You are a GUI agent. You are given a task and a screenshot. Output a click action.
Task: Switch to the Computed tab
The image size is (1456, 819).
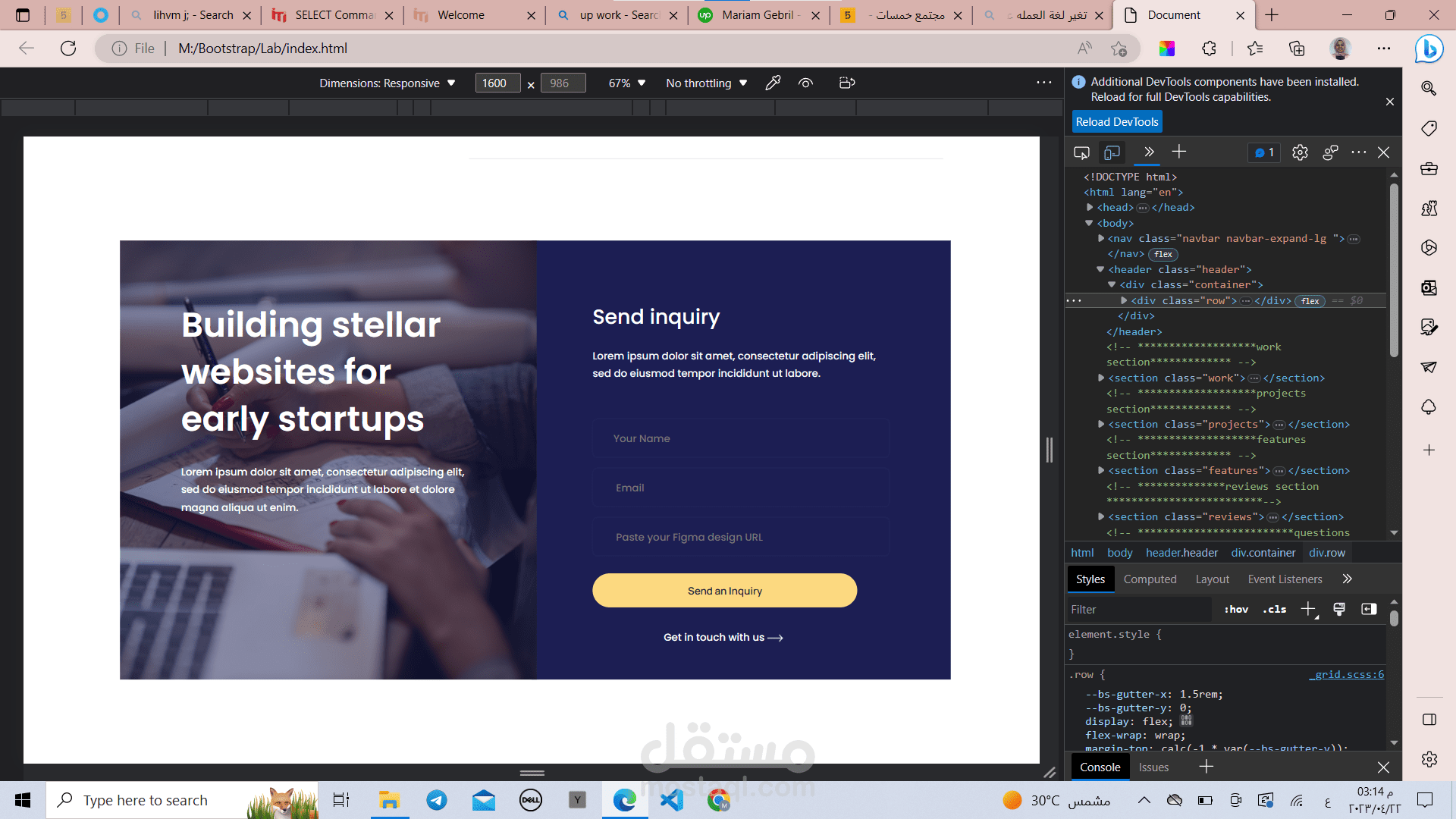pos(1150,579)
